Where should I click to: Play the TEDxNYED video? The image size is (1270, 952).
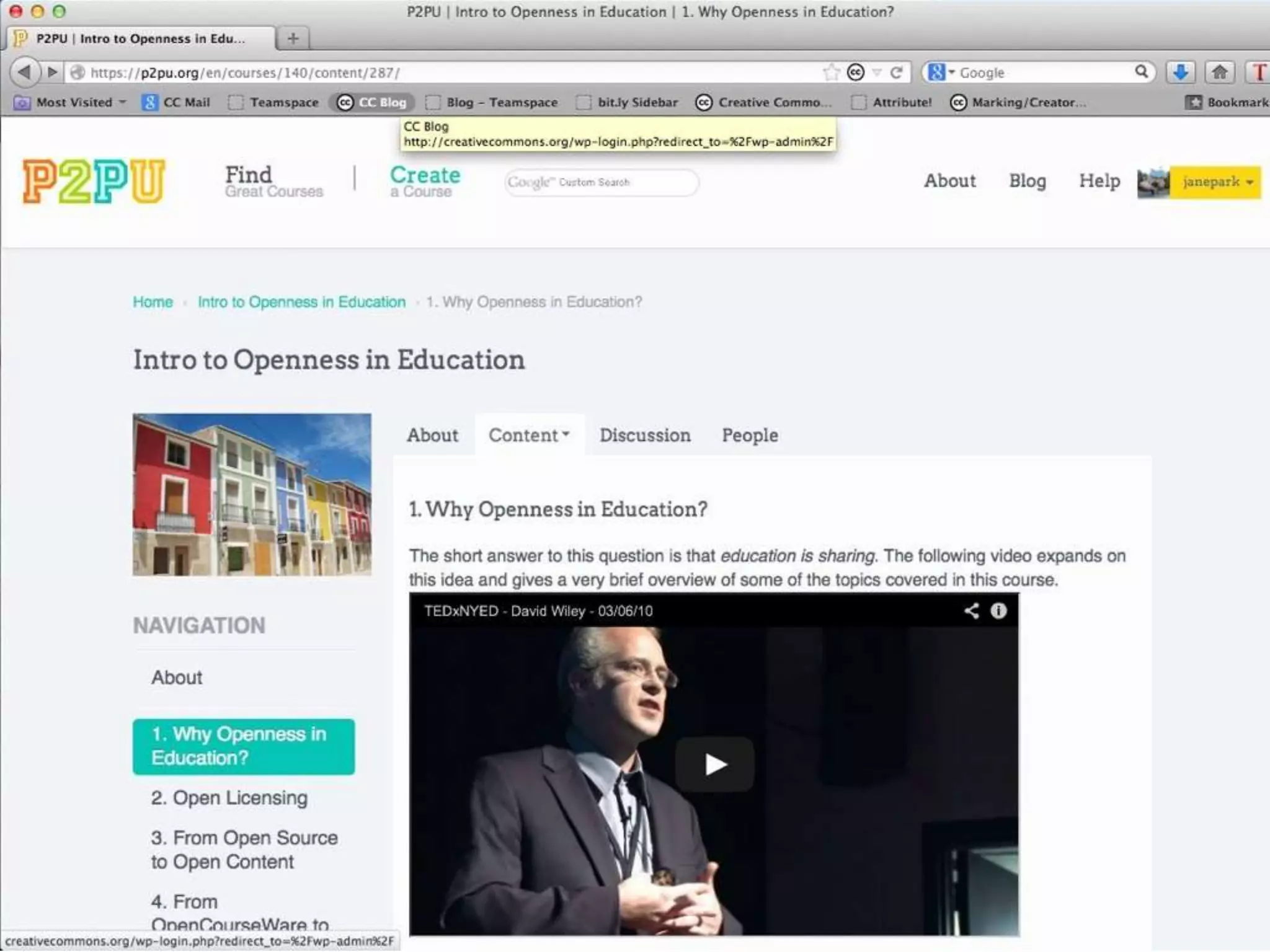714,764
